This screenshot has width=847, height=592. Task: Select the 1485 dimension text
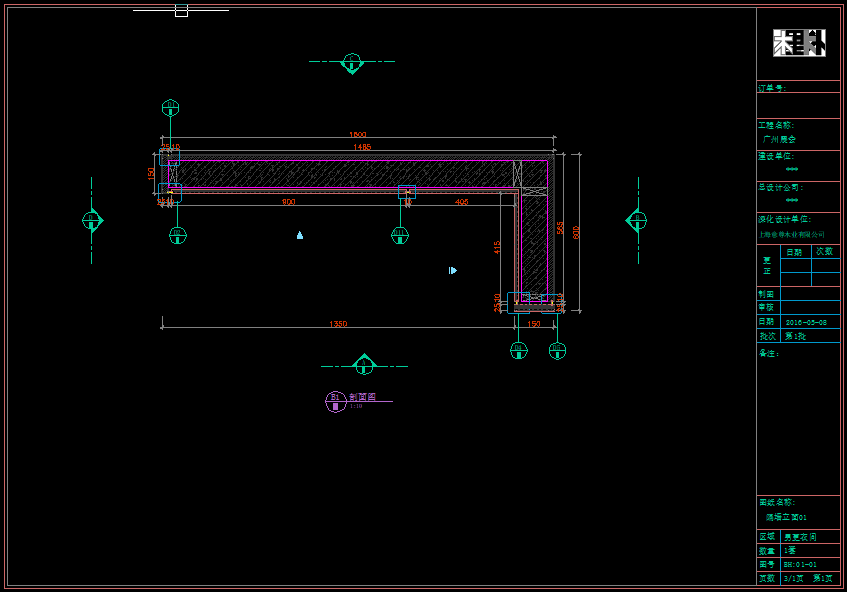tap(362, 147)
